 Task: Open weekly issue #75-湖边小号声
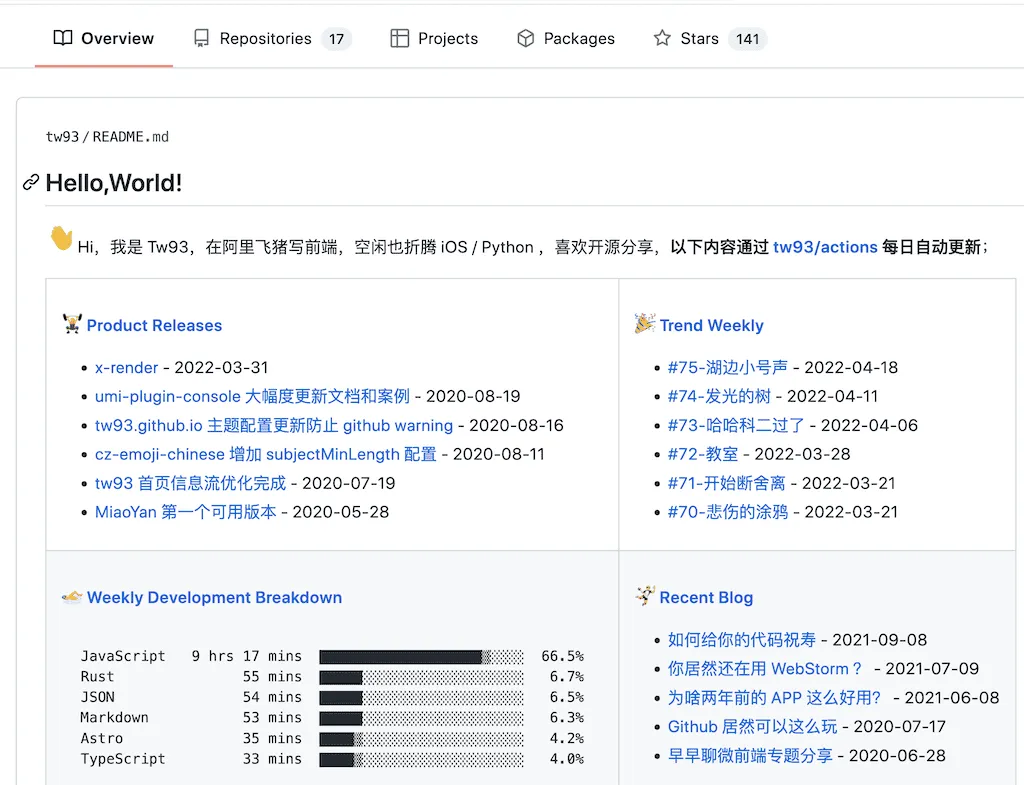click(x=726, y=367)
